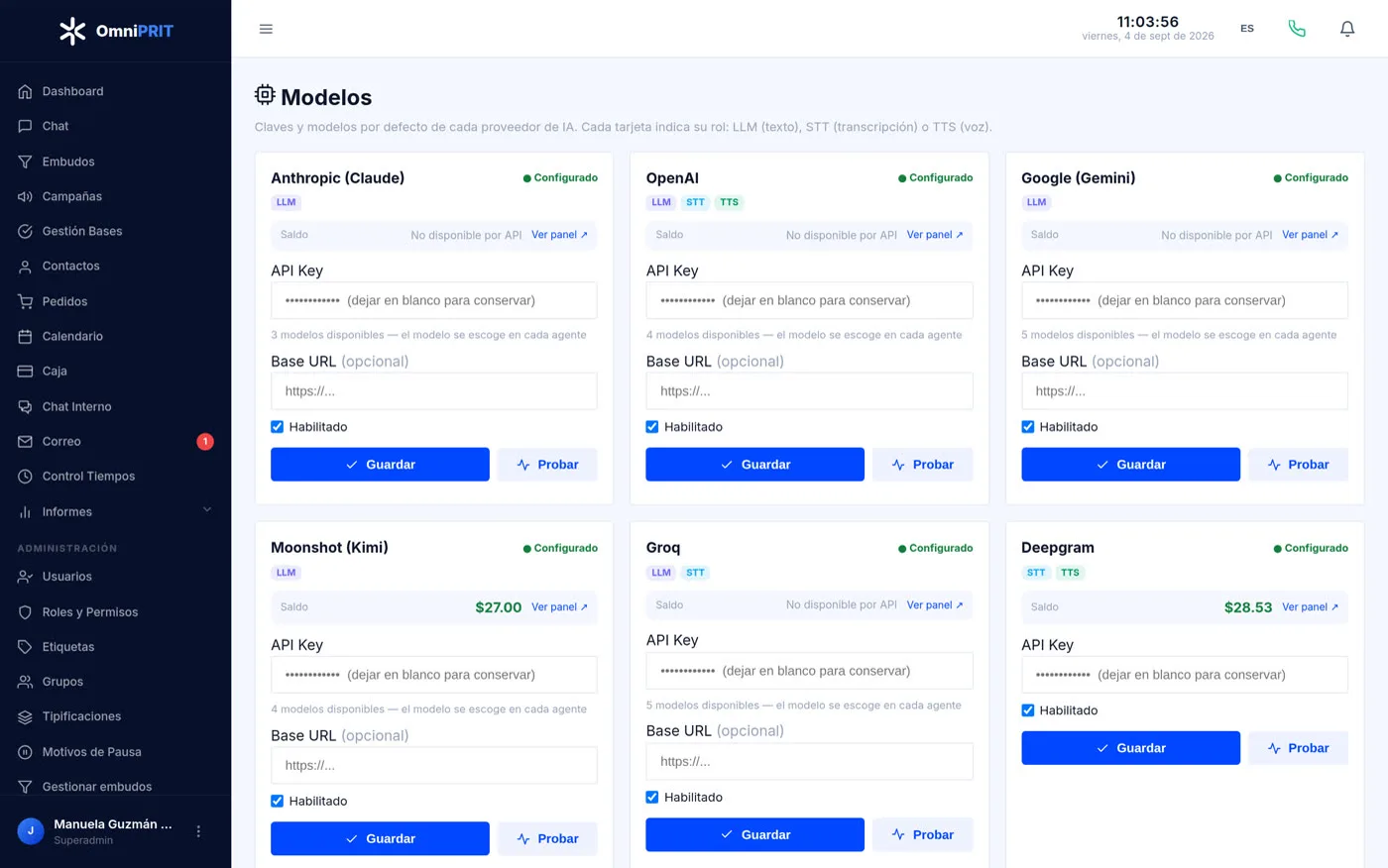Save the Anthropic (Claude) settings with Guardar

click(380, 465)
